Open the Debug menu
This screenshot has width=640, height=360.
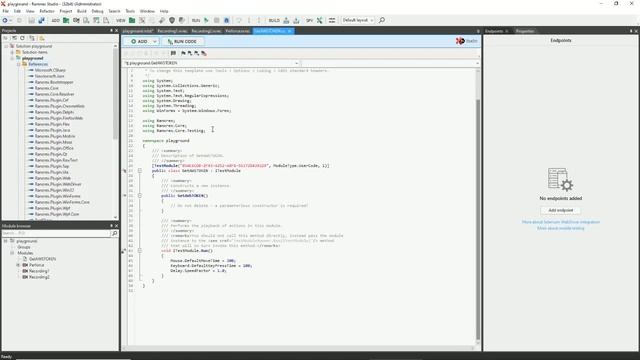tap(97, 11)
